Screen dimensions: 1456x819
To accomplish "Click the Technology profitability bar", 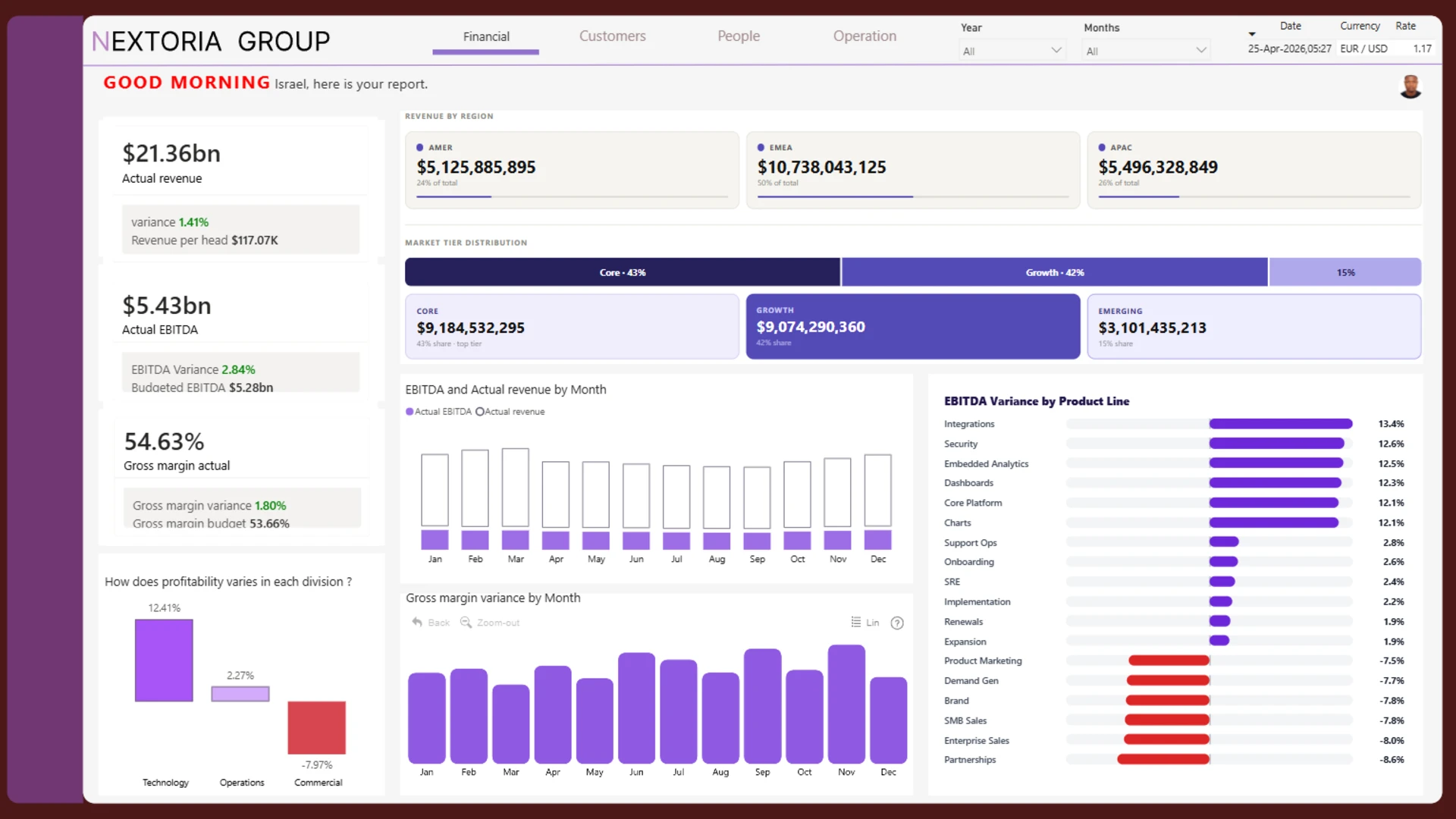I will [164, 661].
